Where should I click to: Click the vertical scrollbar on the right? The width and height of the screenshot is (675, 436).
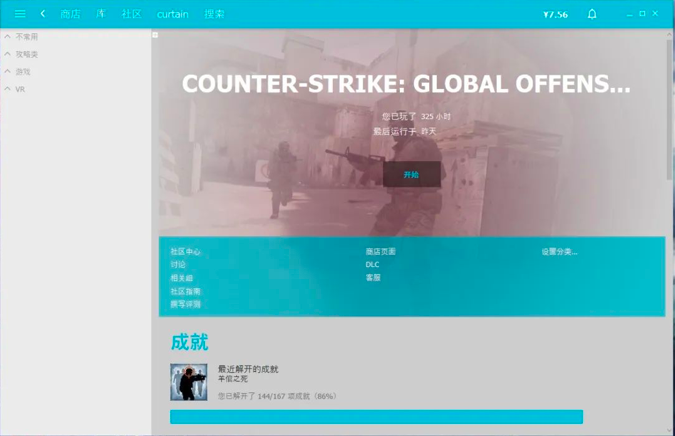tap(669, 110)
